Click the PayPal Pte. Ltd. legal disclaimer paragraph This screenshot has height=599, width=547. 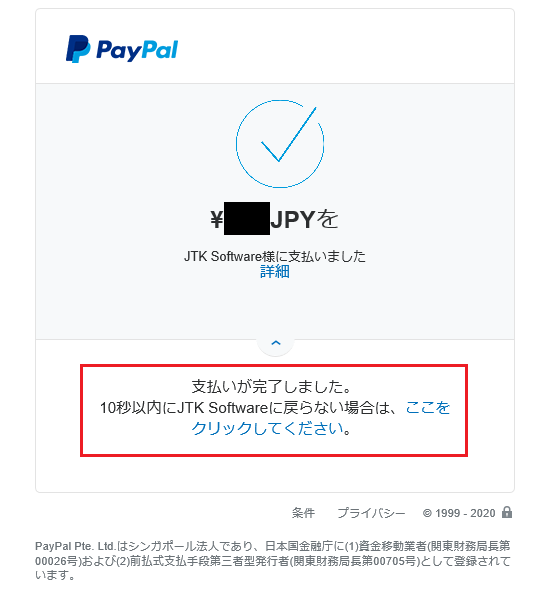[273, 560]
